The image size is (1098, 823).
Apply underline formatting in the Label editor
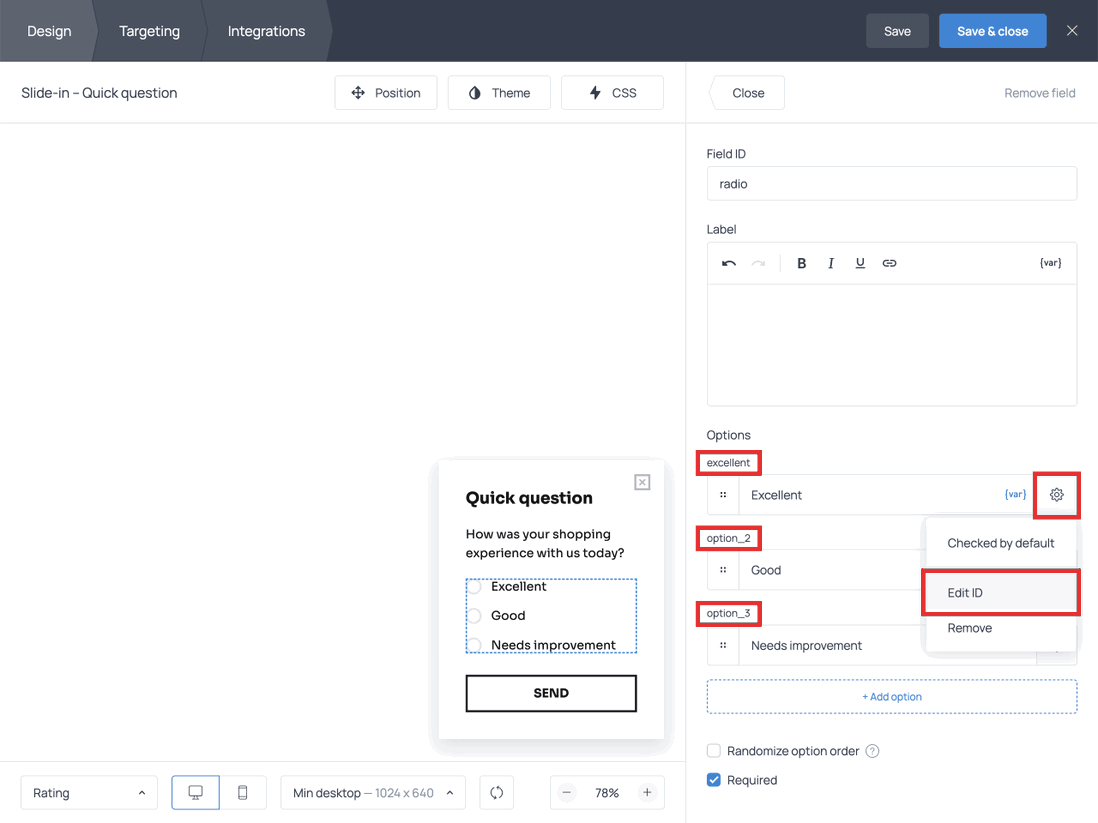click(860, 262)
